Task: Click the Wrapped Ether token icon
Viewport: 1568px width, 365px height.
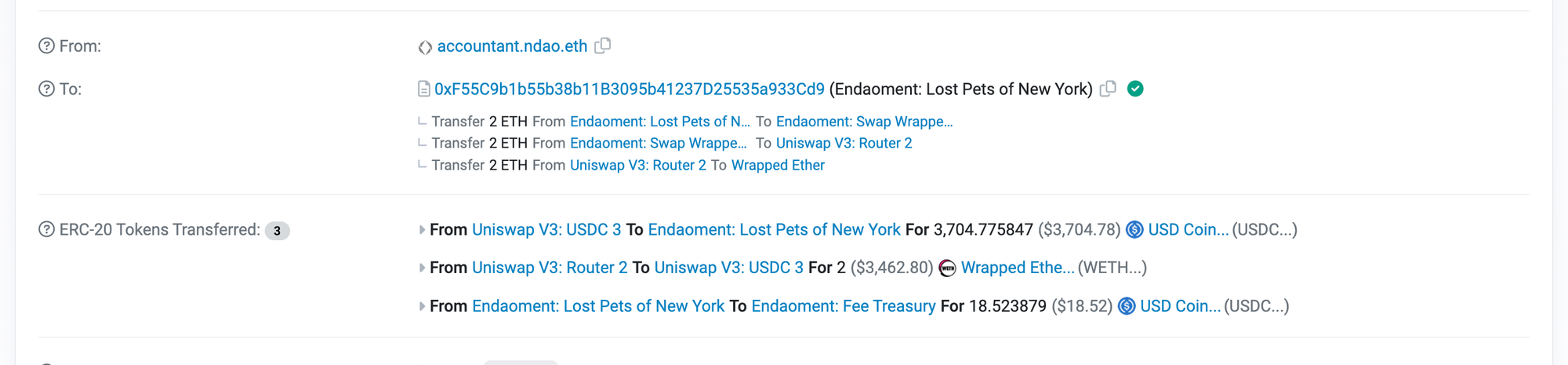Action: pyautogui.click(x=947, y=268)
